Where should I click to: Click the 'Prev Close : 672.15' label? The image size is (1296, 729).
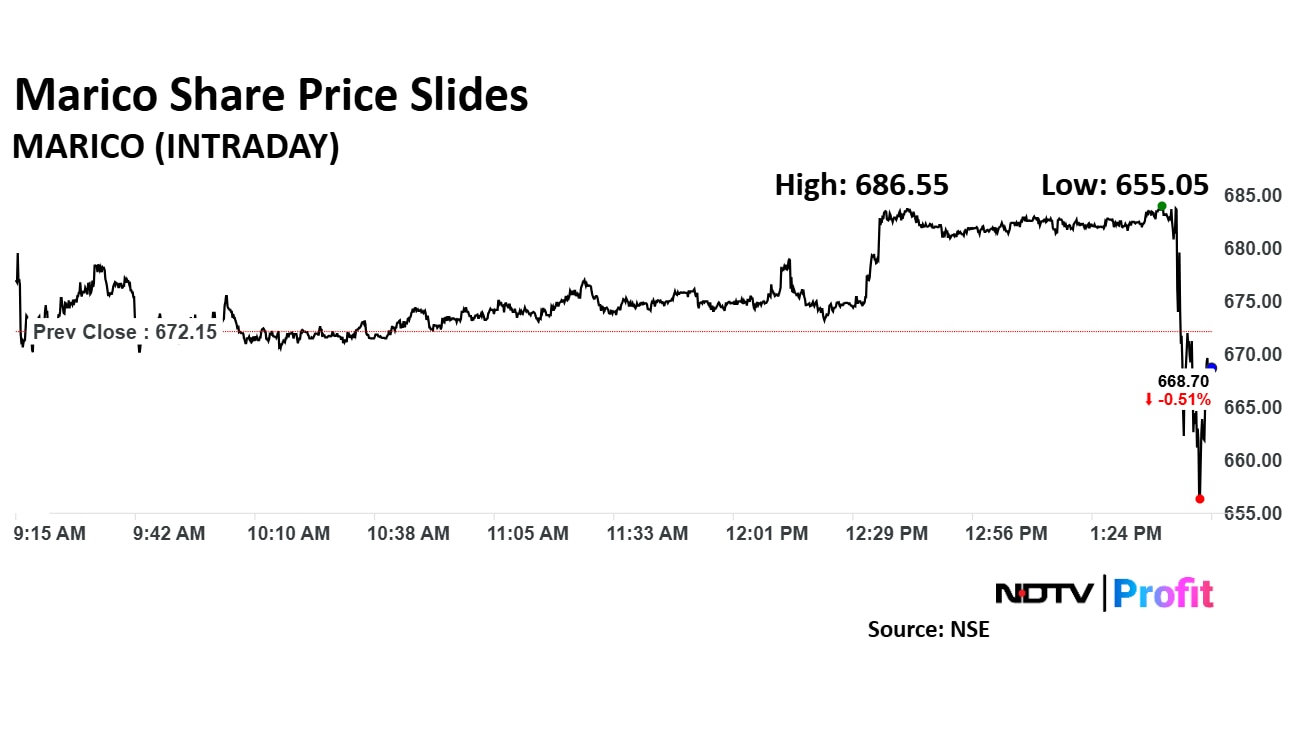coord(125,332)
